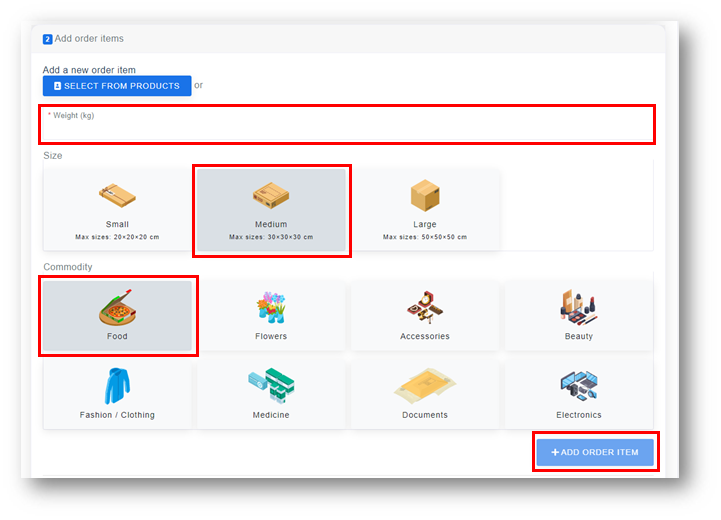The width and height of the screenshot is (721, 520).
Task: Click the Add Order Item button
Action: click(595, 452)
